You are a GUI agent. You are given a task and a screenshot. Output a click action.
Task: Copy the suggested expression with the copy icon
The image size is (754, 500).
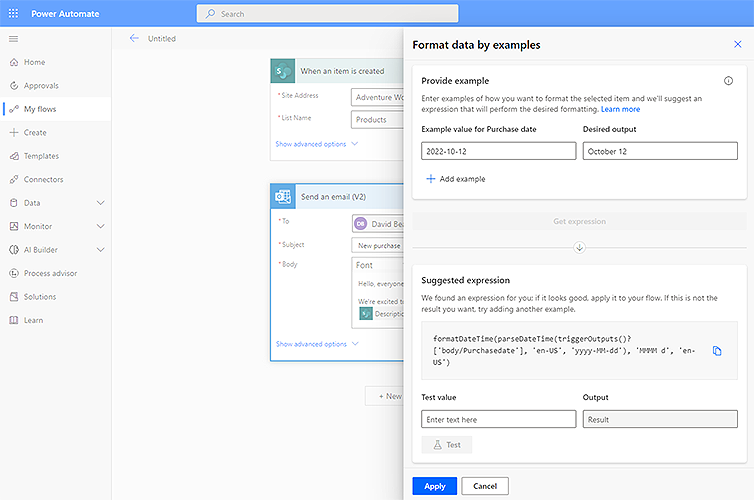point(717,351)
